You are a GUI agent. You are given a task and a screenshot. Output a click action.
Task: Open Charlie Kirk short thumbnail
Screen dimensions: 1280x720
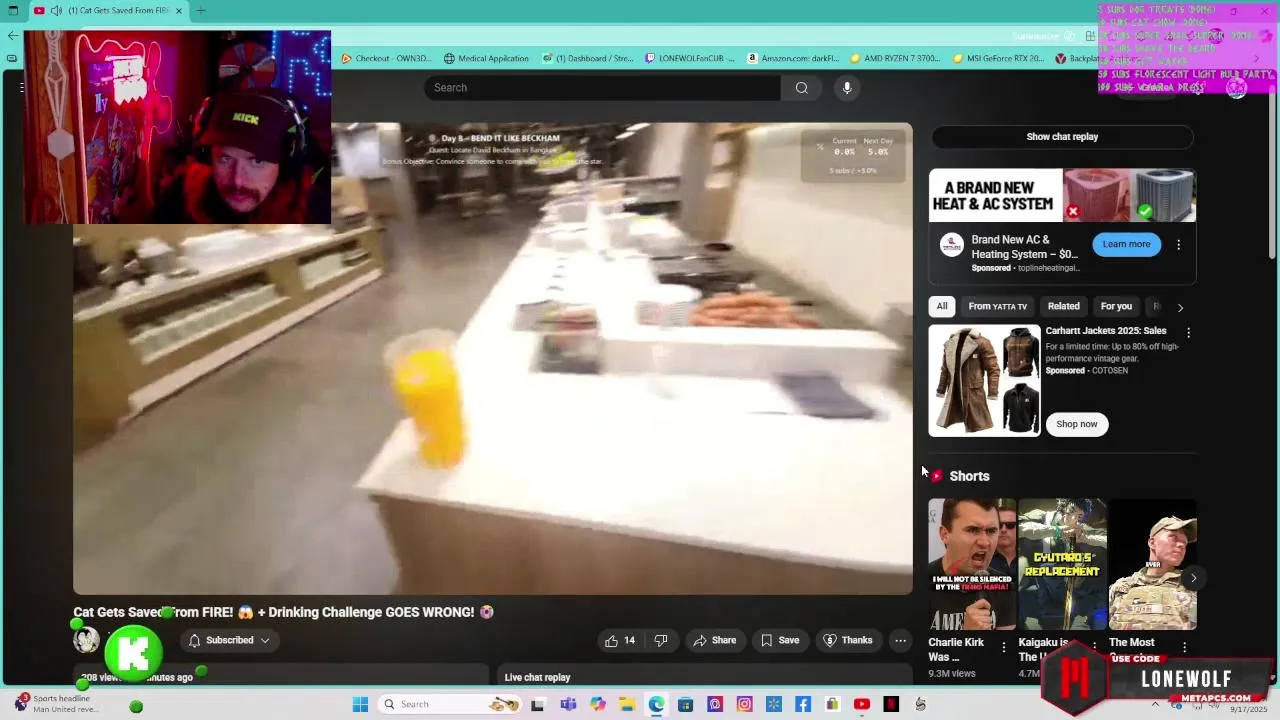point(971,564)
